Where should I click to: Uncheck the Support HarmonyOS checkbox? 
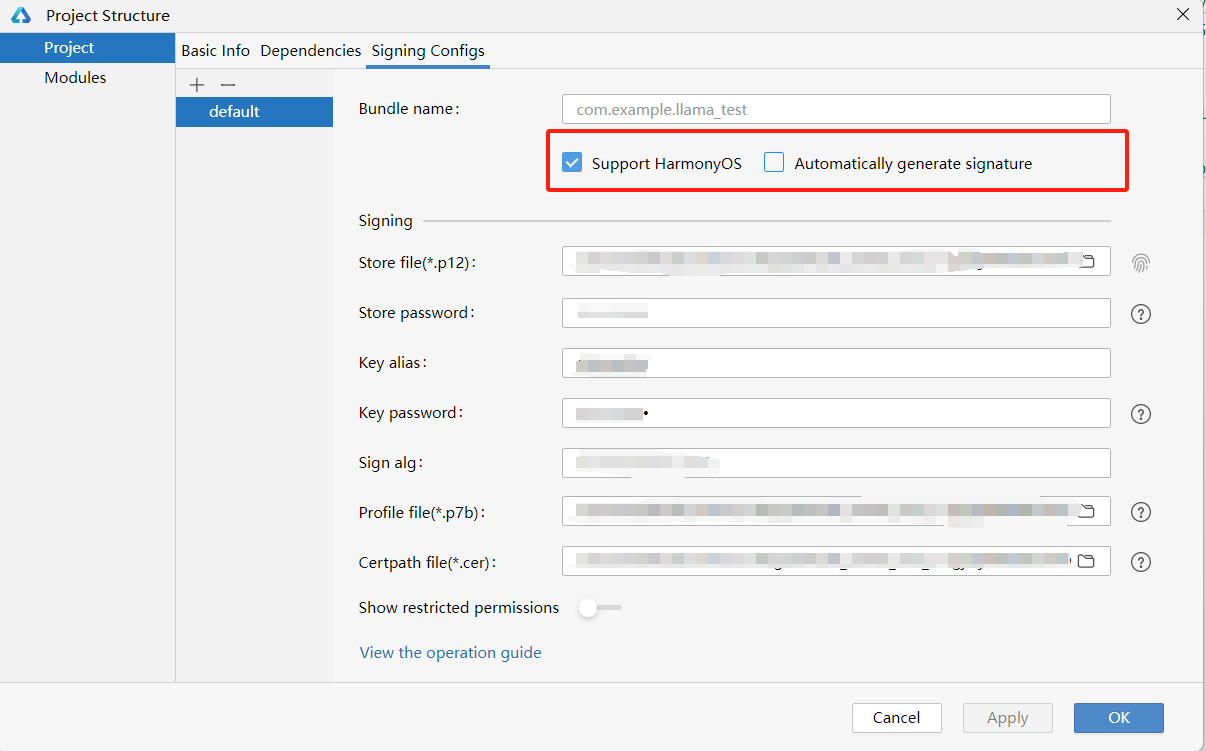(572, 163)
